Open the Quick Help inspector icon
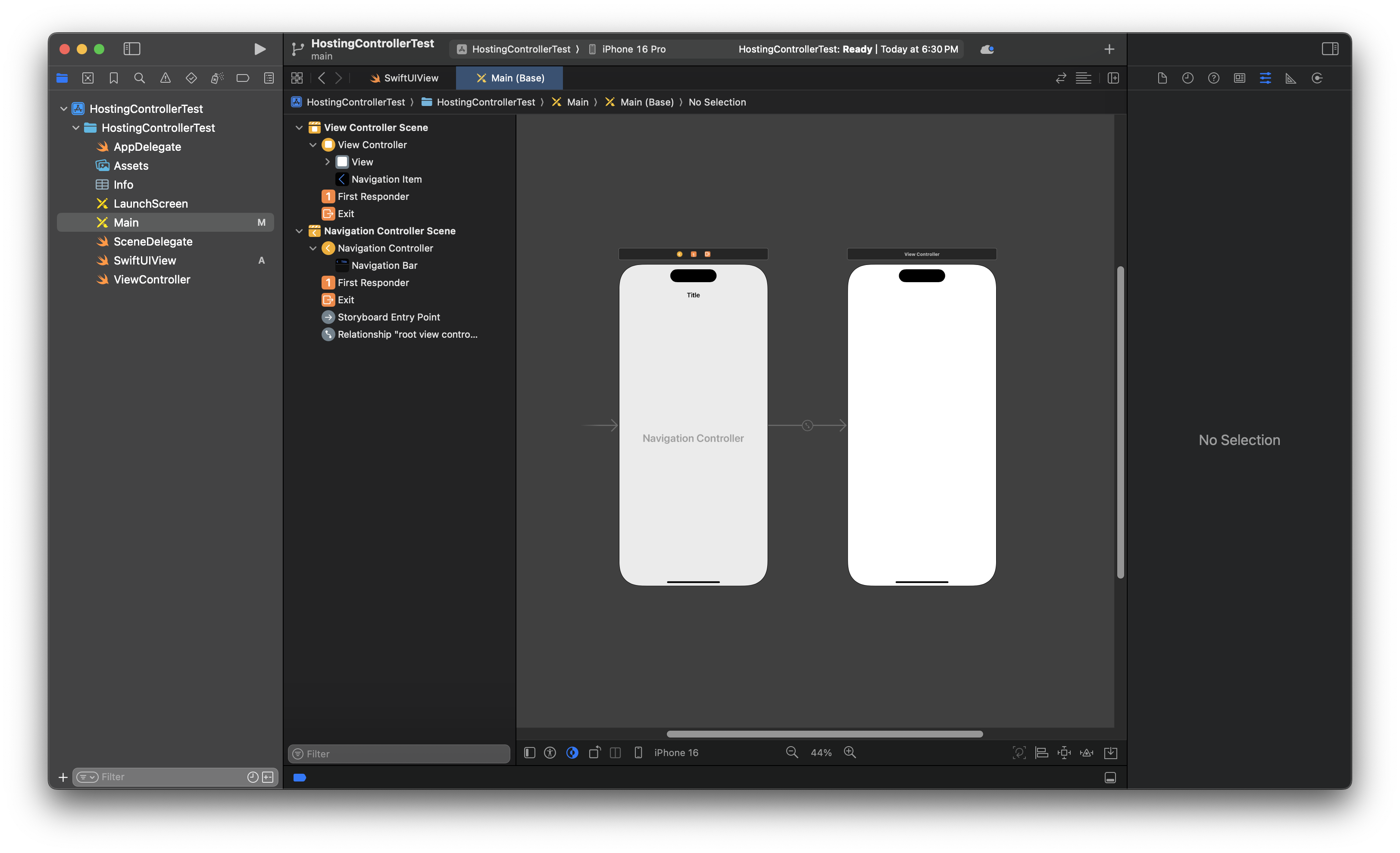Screen dimensions: 1400x853 pyautogui.click(x=1213, y=78)
